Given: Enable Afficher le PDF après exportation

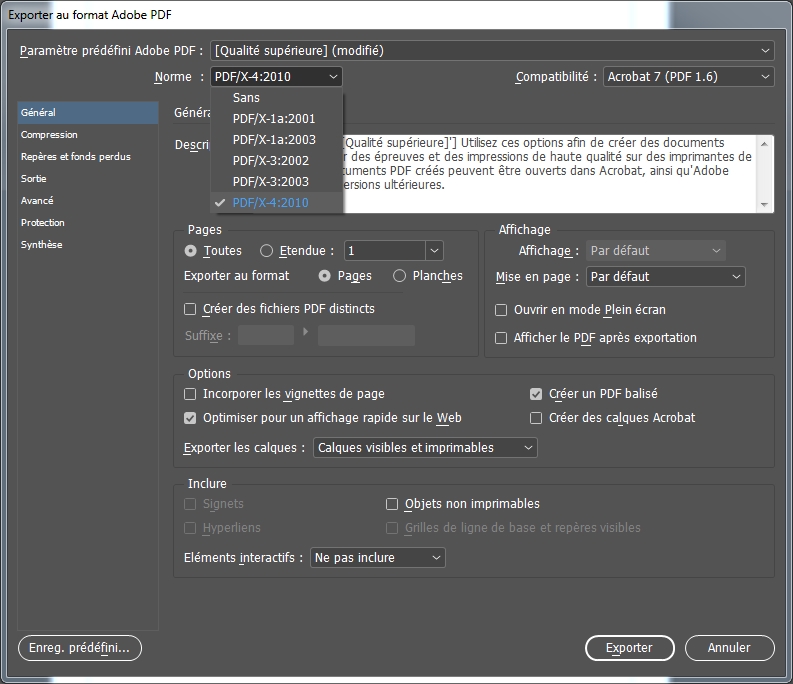Looking at the screenshot, I should [x=501, y=338].
